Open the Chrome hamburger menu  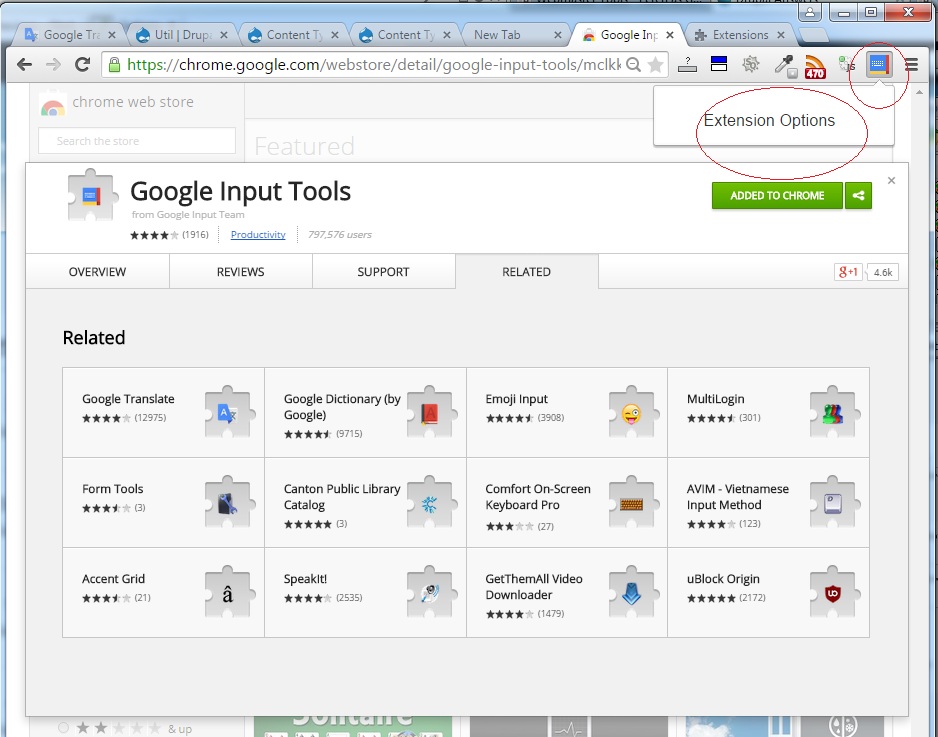911,65
